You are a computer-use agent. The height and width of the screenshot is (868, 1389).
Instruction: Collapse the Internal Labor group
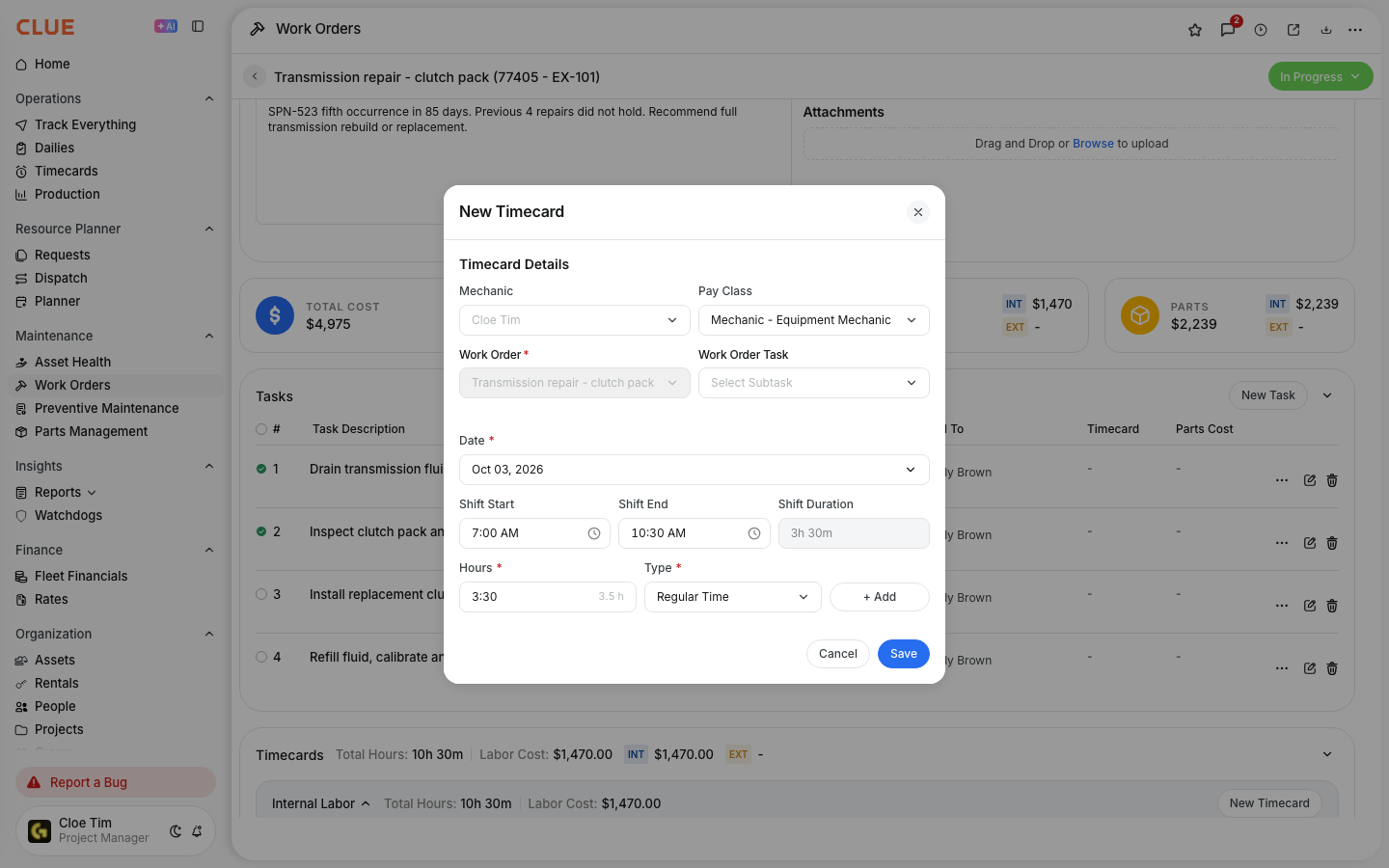click(x=366, y=804)
